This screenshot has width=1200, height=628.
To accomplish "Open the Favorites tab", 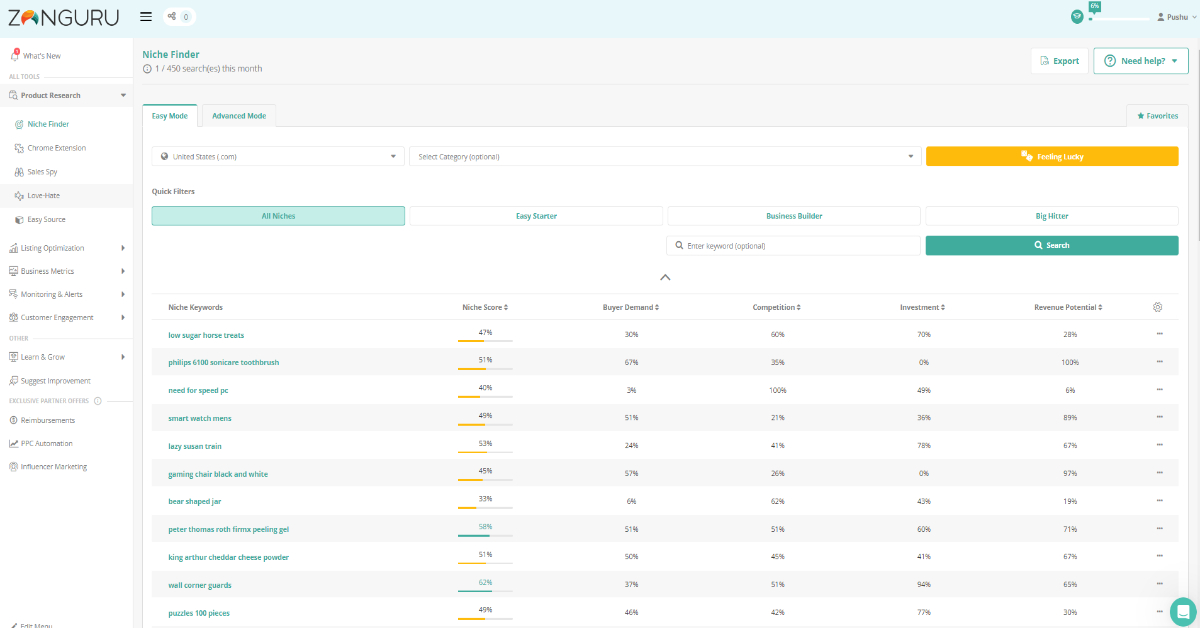I will [x=1157, y=116].
